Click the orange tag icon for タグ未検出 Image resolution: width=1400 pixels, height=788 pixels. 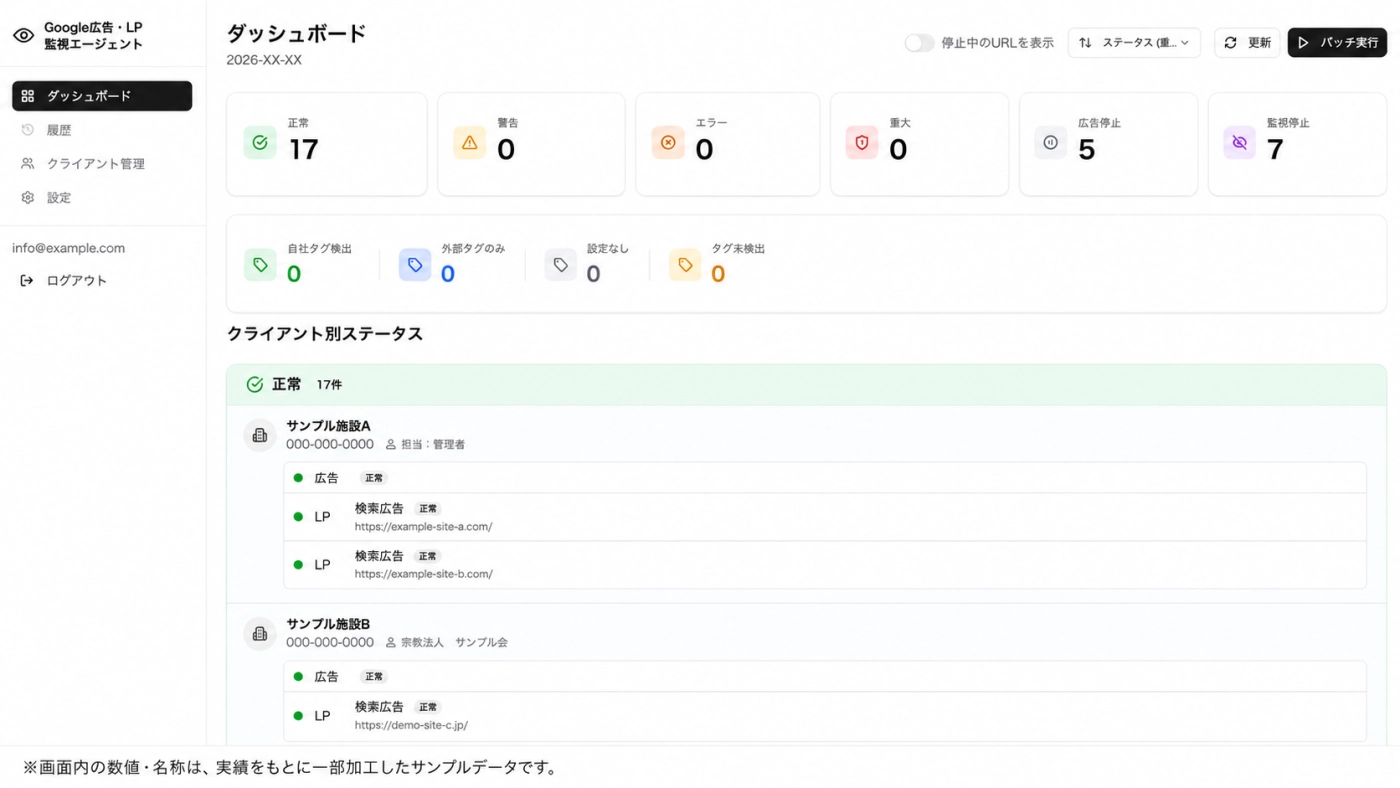click(685, 265)
